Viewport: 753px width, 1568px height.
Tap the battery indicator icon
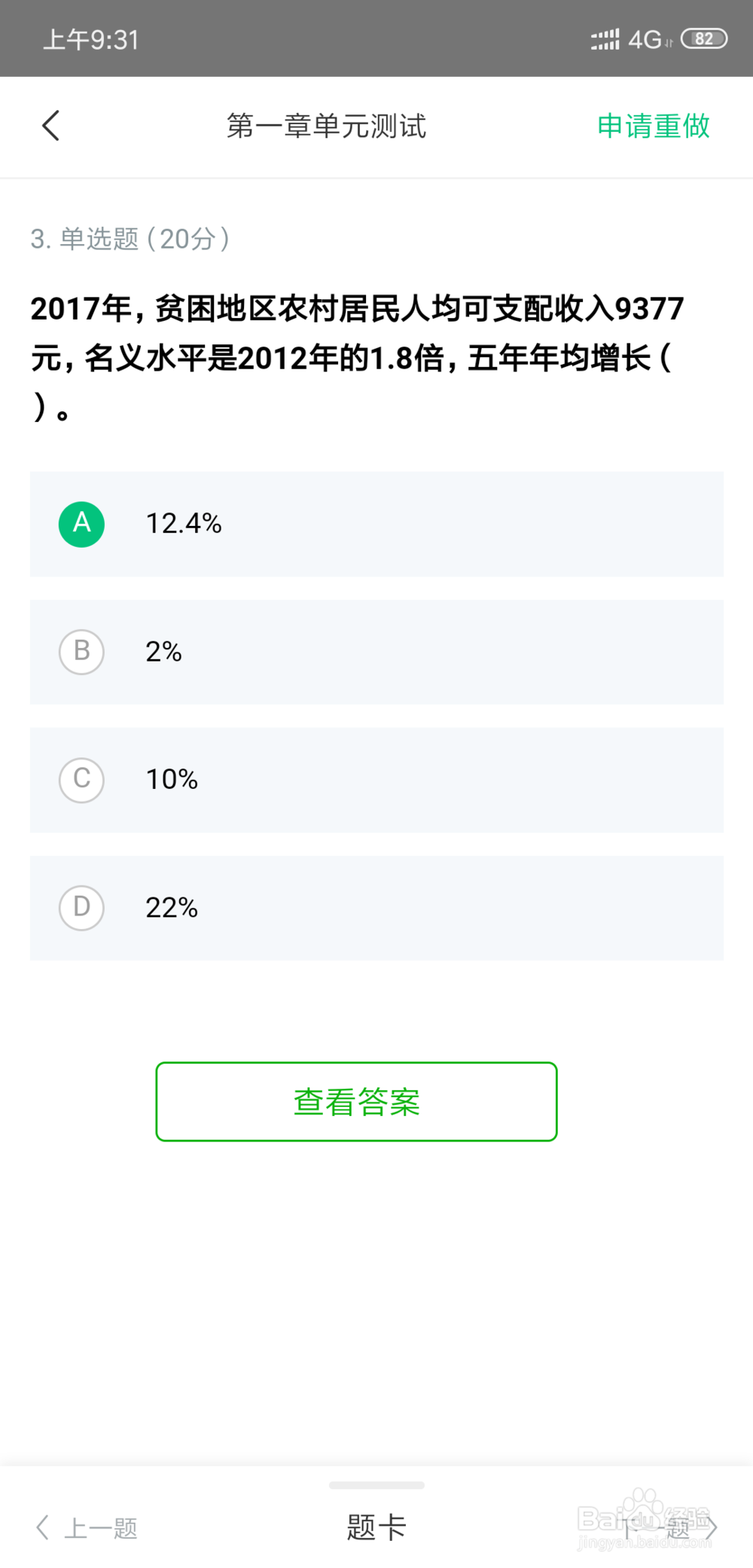click(704, 38)
